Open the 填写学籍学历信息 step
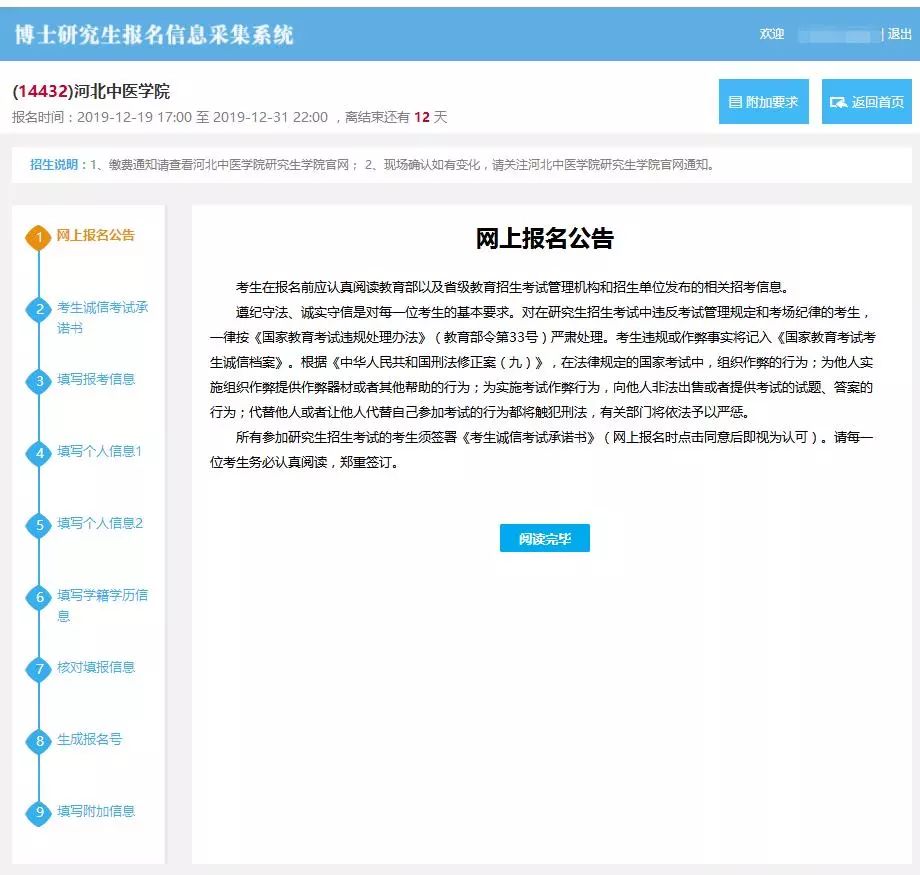This screenshot has height=875, width=920. click(x=102, y=605)
